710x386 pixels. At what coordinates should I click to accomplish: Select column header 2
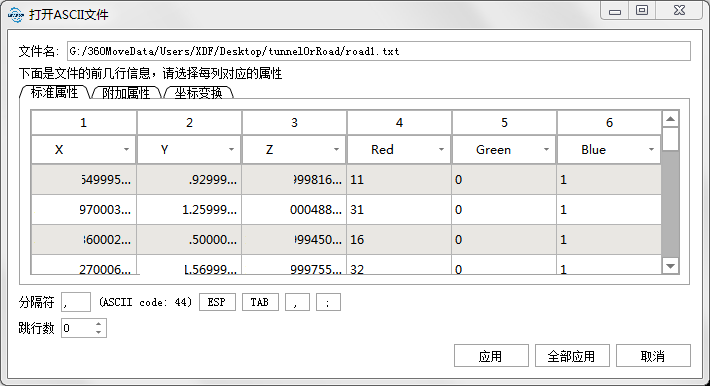(189, 122)
